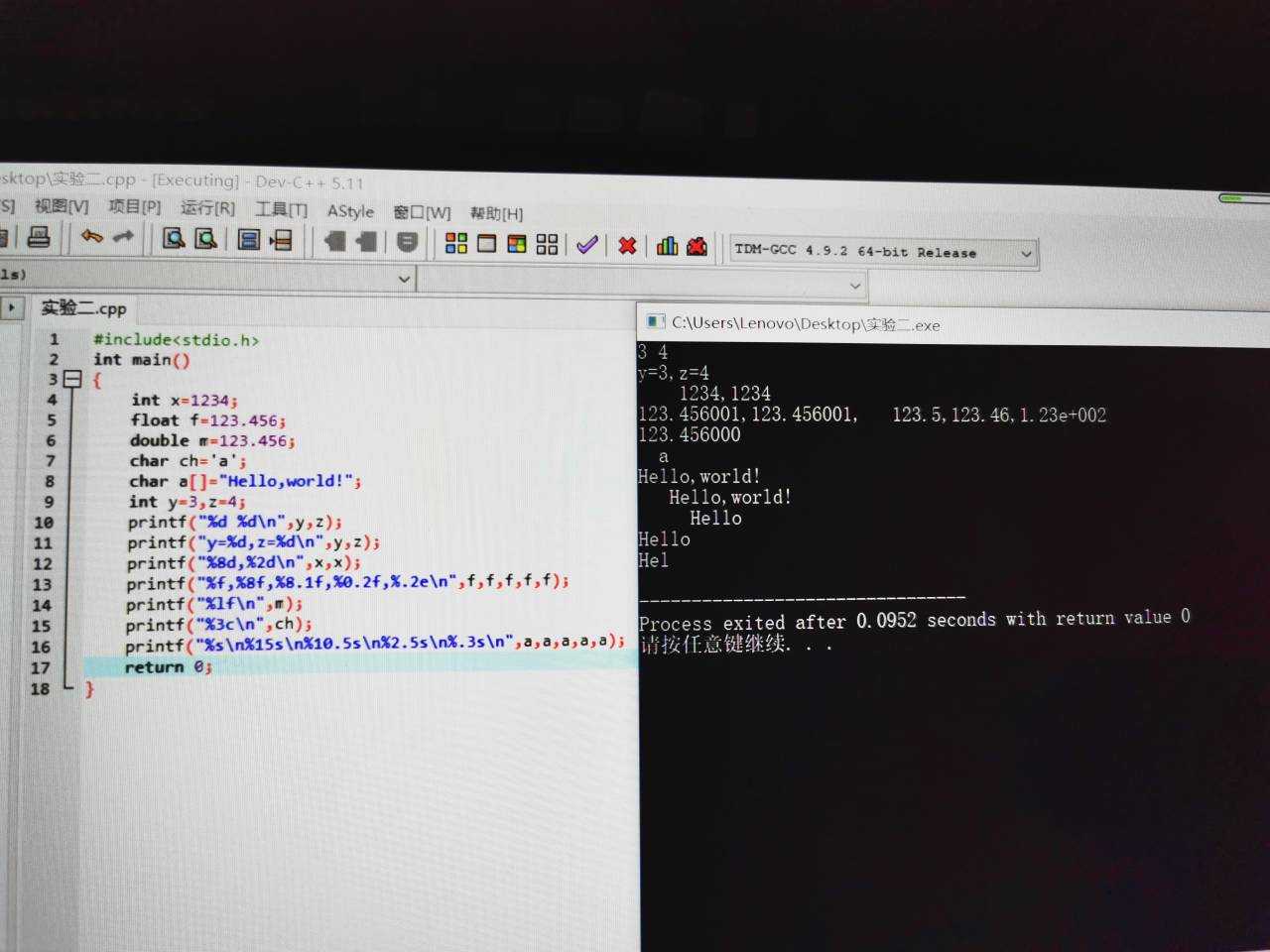The width and height of the screenshot is (1270, 952).
Task: Open Replace via green magnifier icon
Action: (205, 238)
